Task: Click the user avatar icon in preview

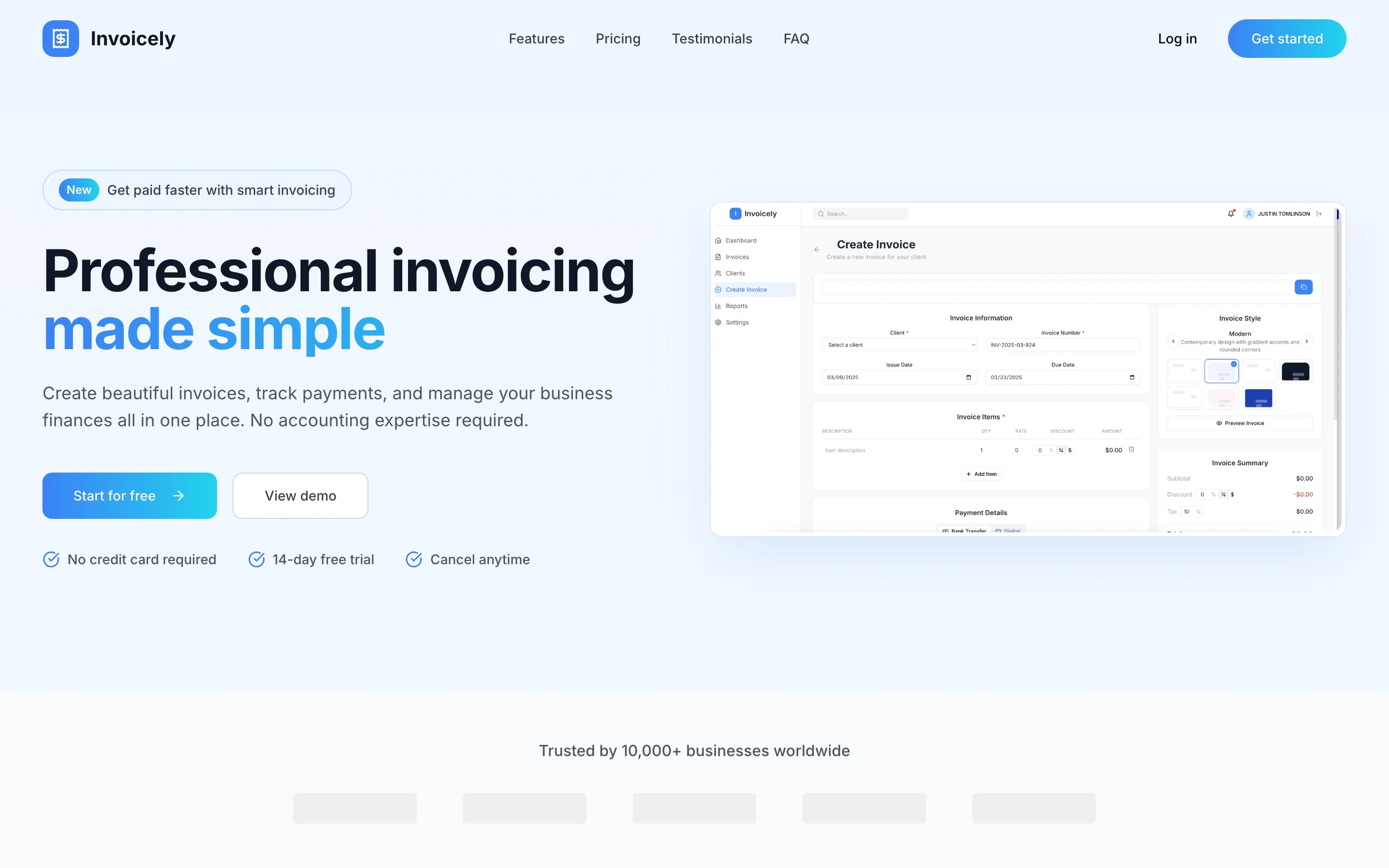Action: click(1248, 214)
